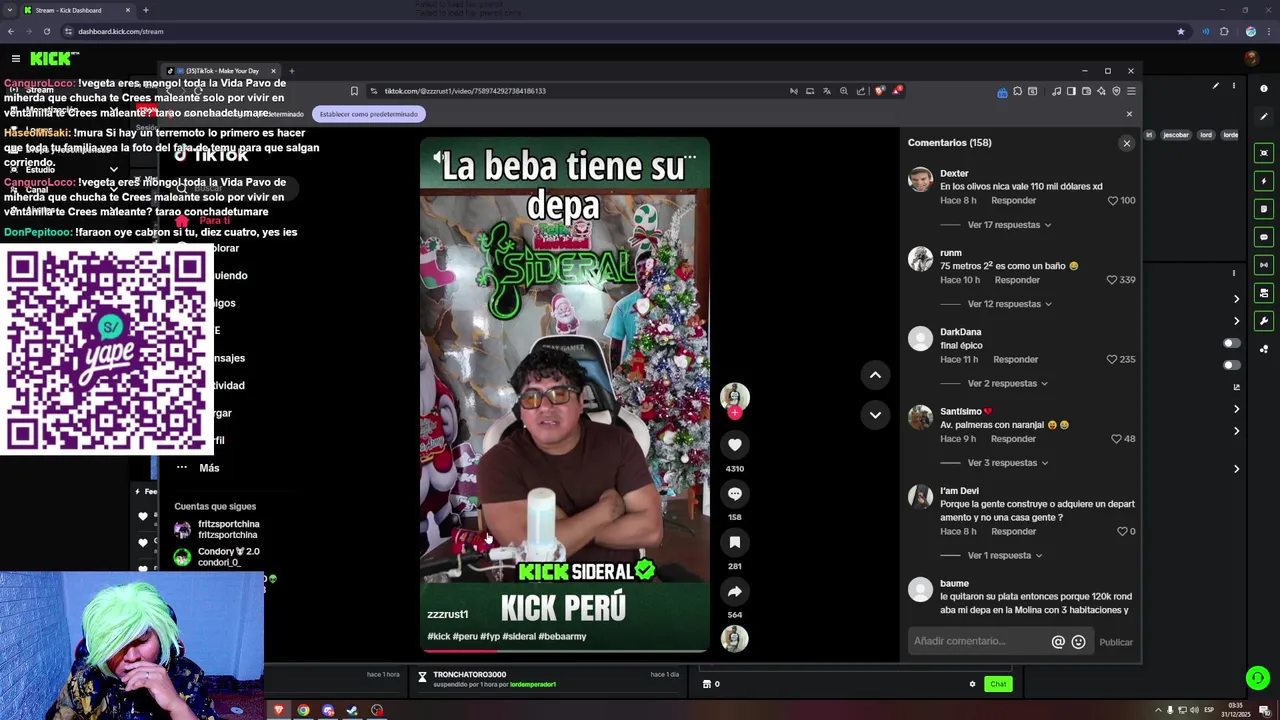Like Dexter's comment
Image resolution: width=1280 pixels, height=720 pixels.
pyautogui.click(x=1112, y=201)
